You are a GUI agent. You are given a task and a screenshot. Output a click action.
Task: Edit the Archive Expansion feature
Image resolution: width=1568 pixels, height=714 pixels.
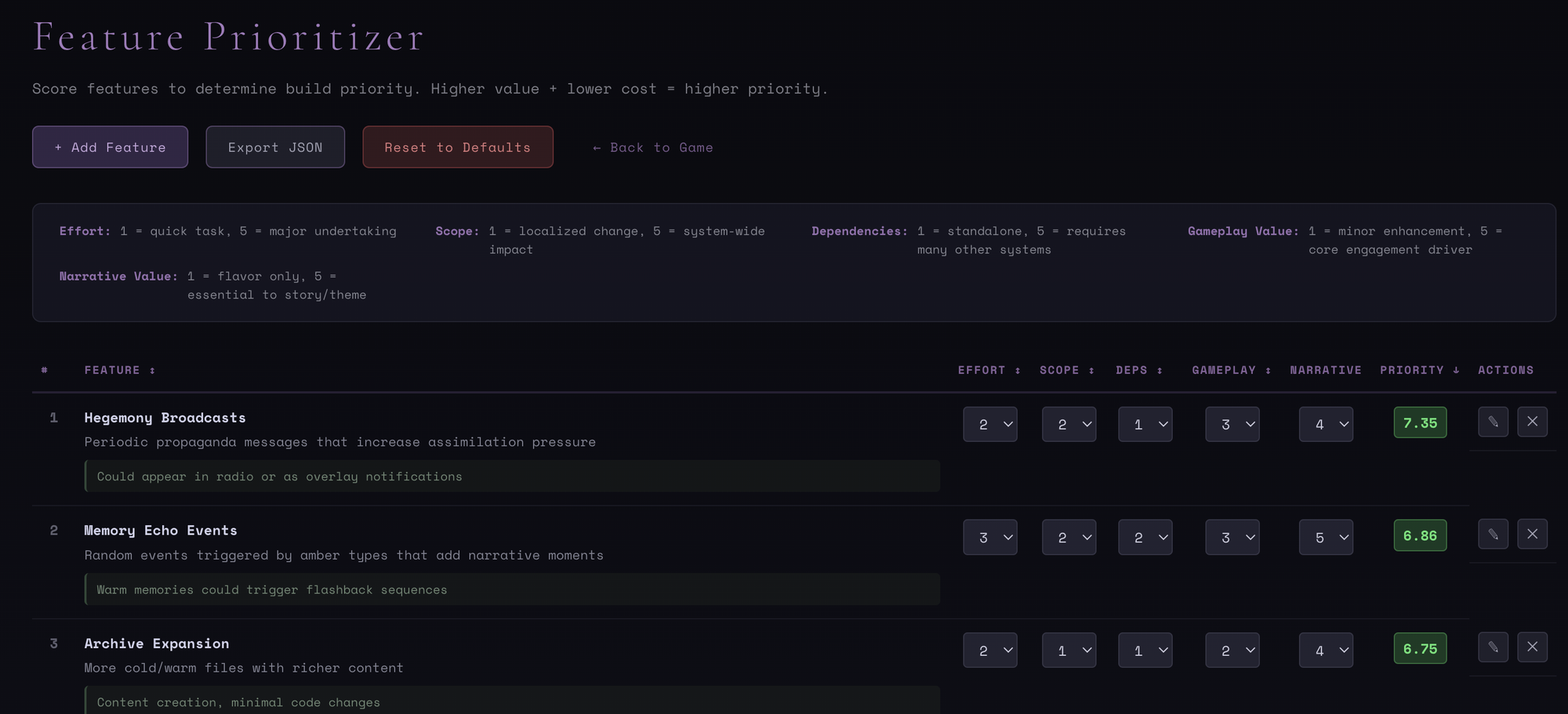[x=1493, y=647]
